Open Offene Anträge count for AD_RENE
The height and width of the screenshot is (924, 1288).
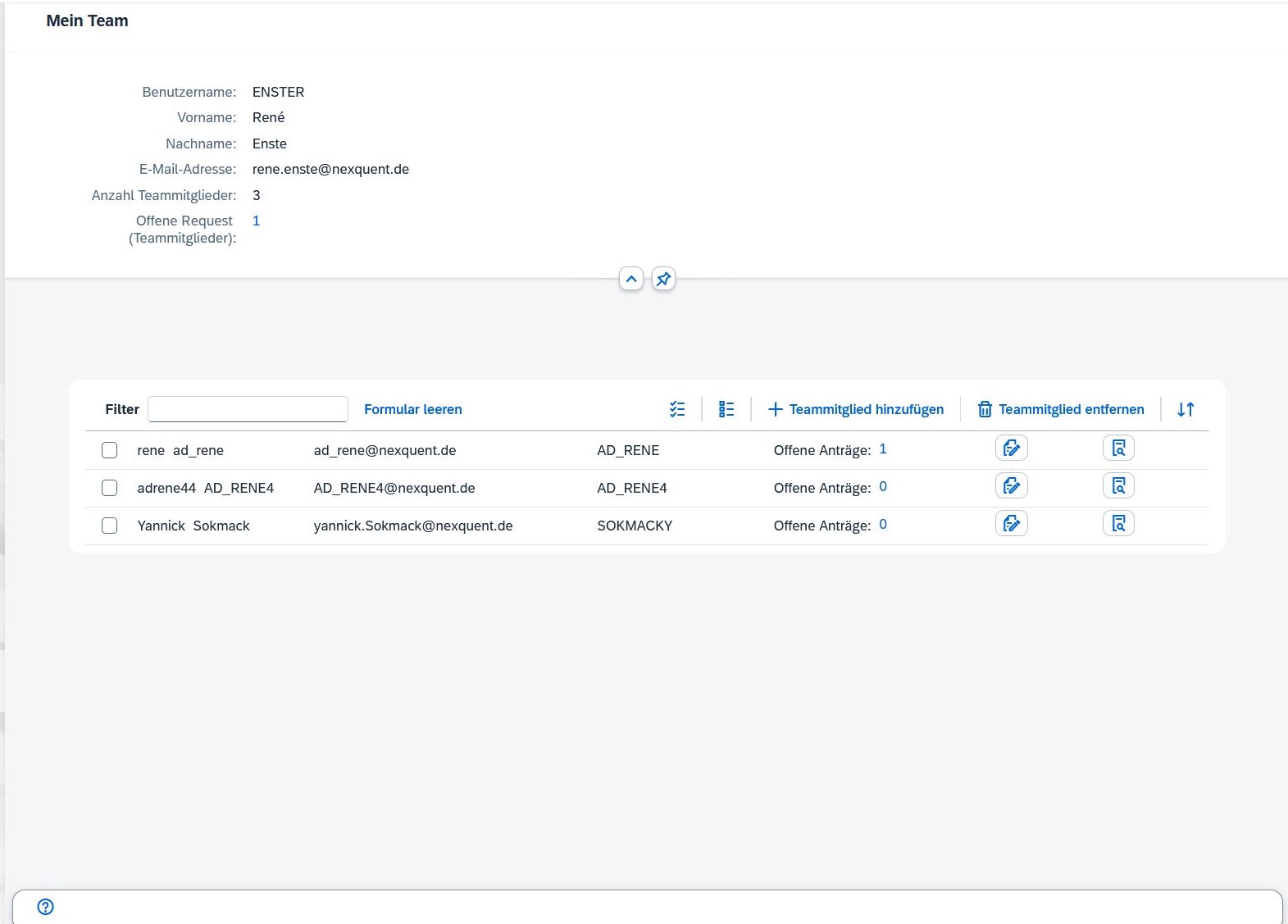pyautogui.click(x=883, y=449)
